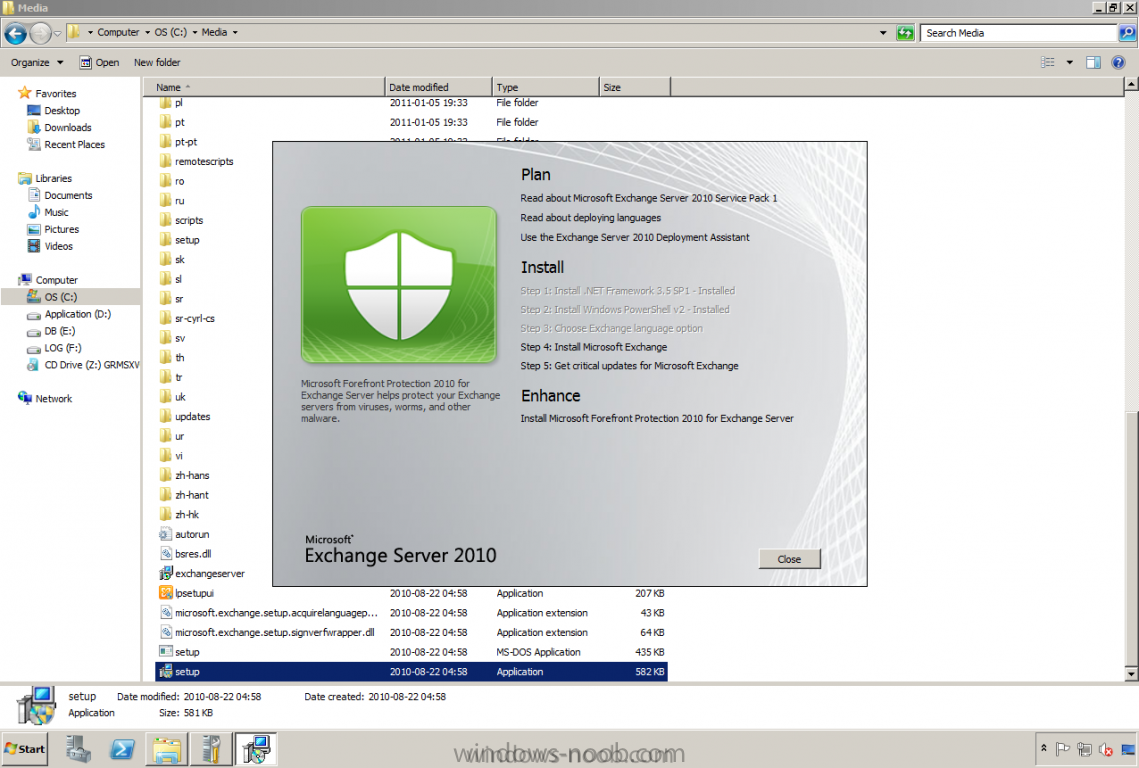Click the scroll down arrow of file list
Image resolution: width=1139 pixels, height=768 pixels.
coord(1131,674)
